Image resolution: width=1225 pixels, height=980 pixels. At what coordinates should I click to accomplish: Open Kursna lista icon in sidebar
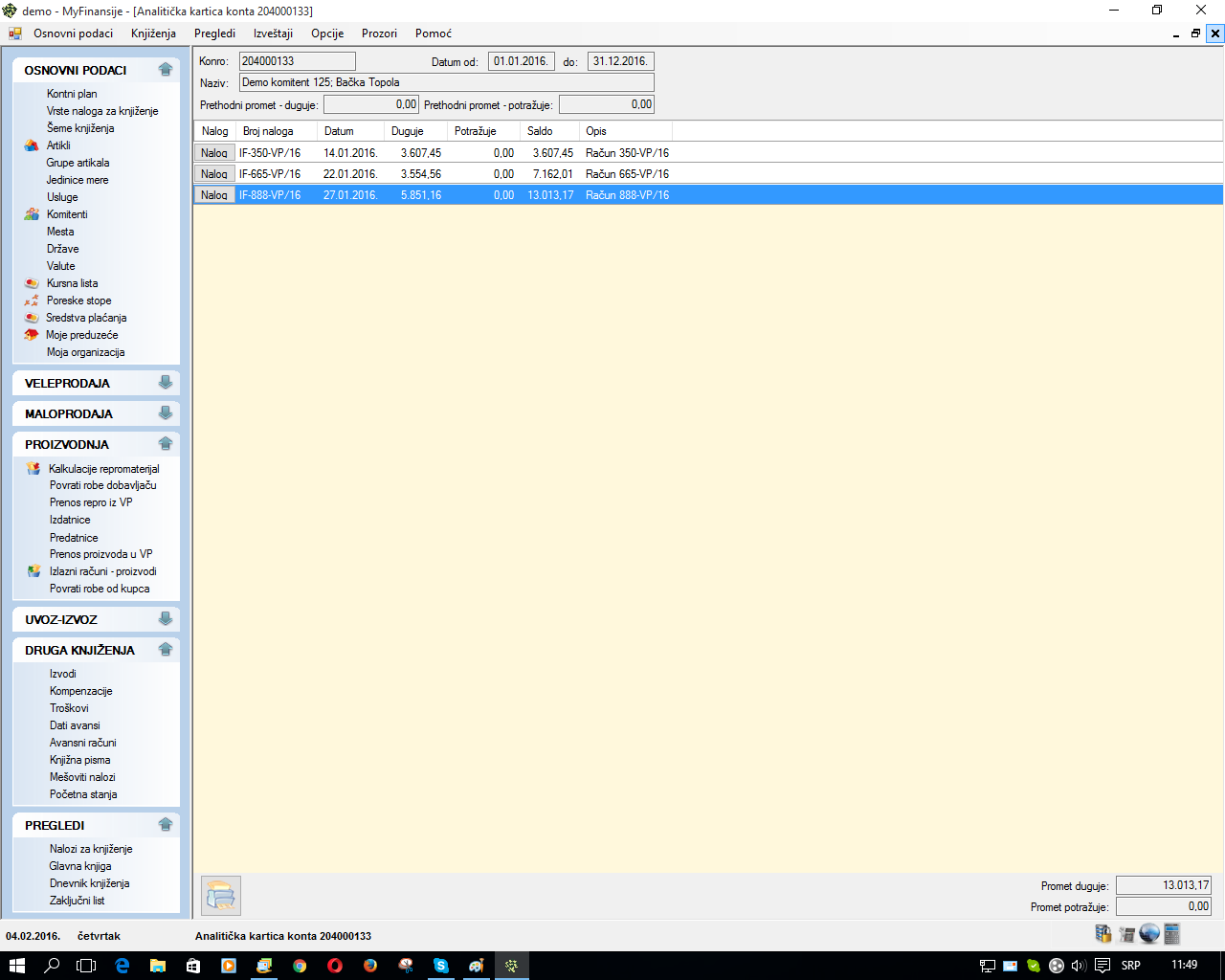point(32,283)
